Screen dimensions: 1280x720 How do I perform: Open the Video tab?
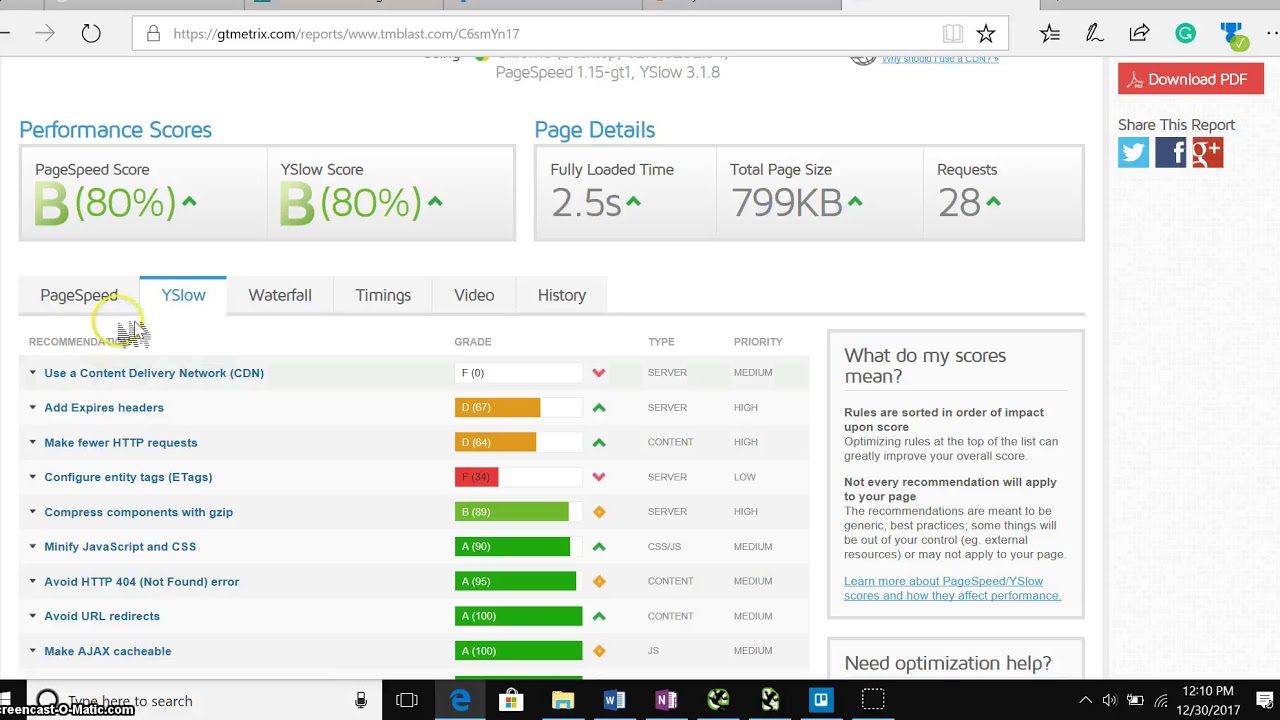coord(474,295)
